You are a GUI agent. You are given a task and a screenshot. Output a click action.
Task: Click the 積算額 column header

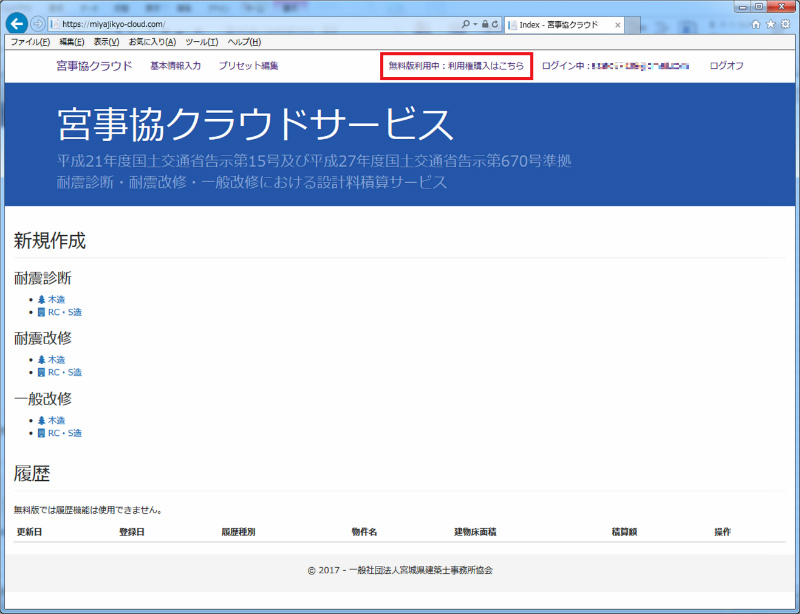tap(624, 532)
